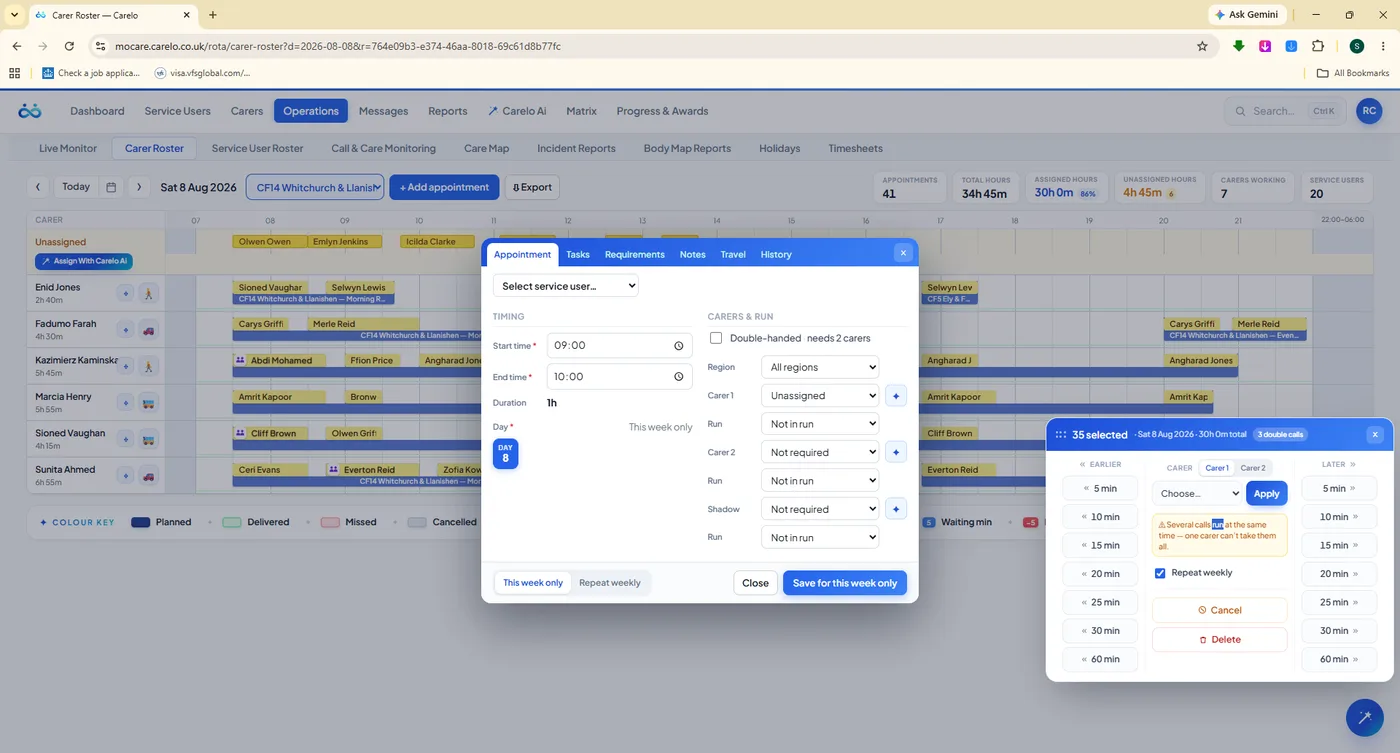Open the Region dropdown showing All regions
This screenshot has height=753, width=1400.
pos(820,367)
